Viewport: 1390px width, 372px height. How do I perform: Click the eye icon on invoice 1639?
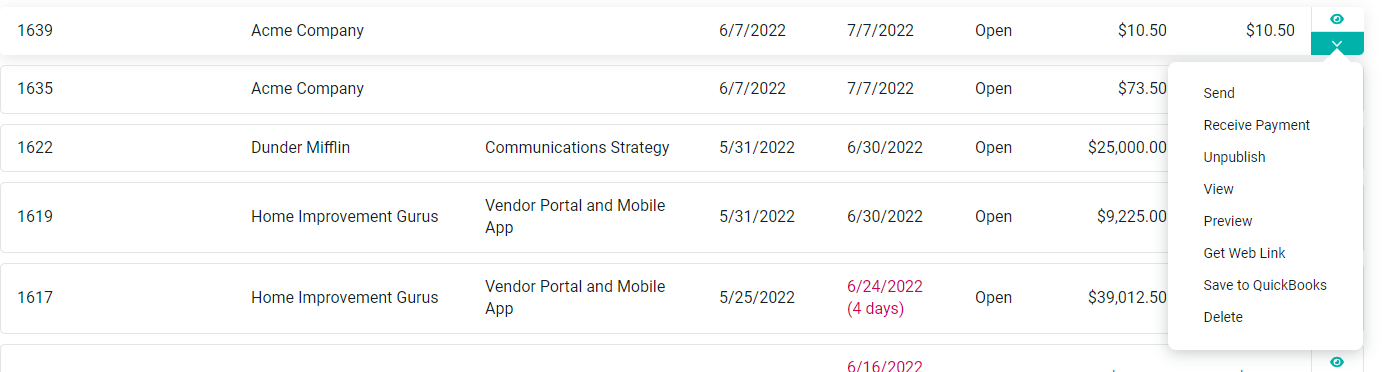[1337, 19]
